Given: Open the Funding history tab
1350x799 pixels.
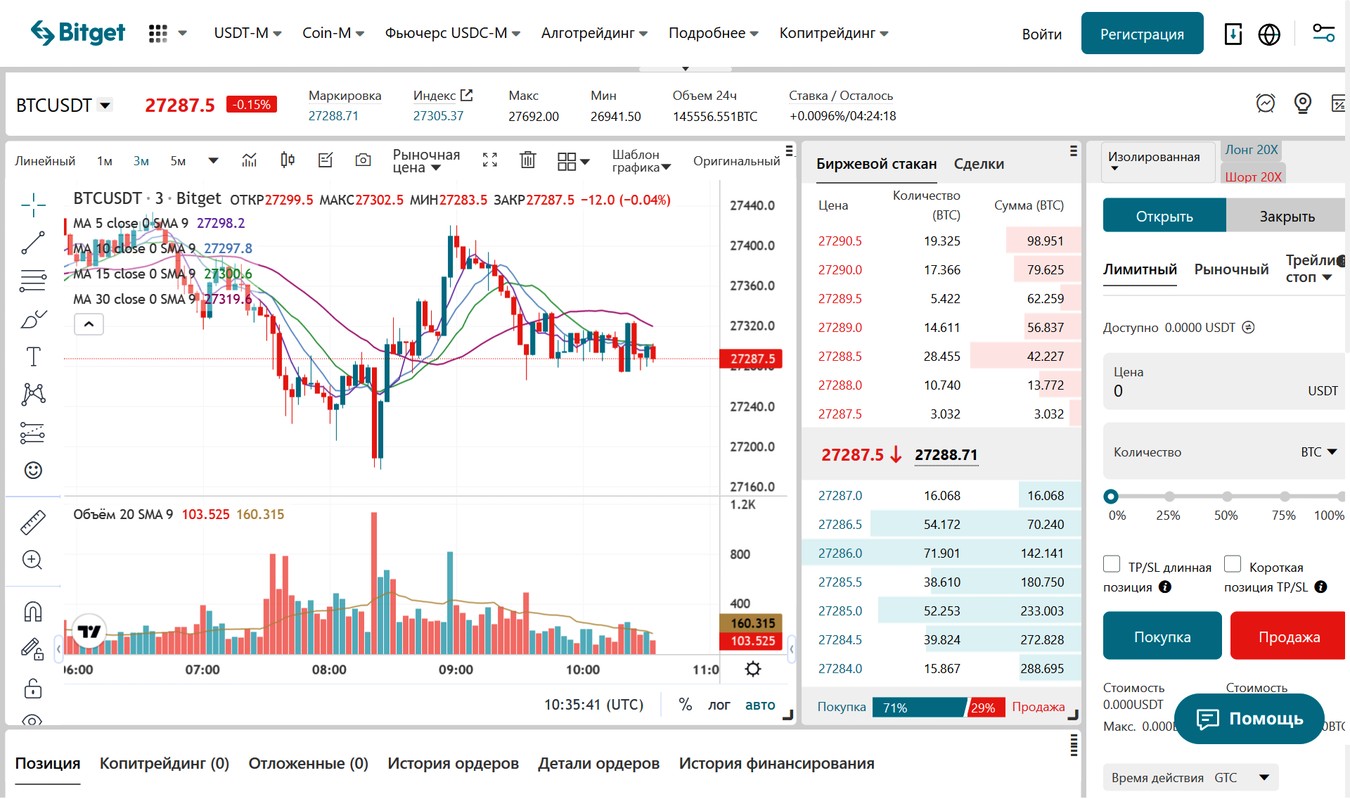Looking at the screenshot, I should click(777, 763).
